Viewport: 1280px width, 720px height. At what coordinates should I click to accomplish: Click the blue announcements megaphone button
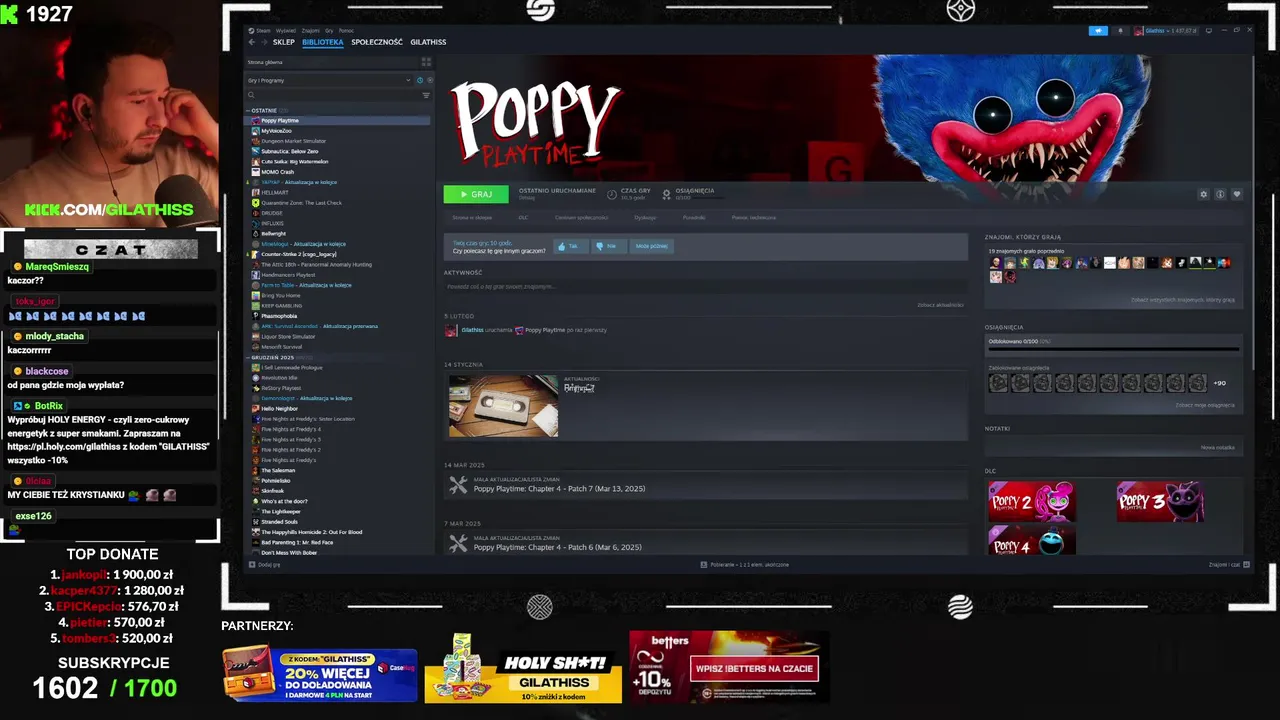pos(1098,31)
